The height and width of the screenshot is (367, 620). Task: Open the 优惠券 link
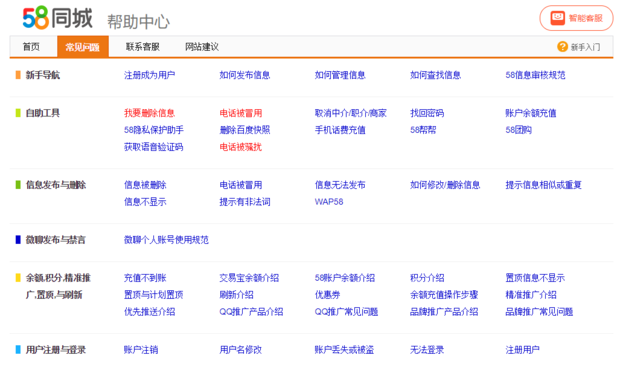pos(327,295)
